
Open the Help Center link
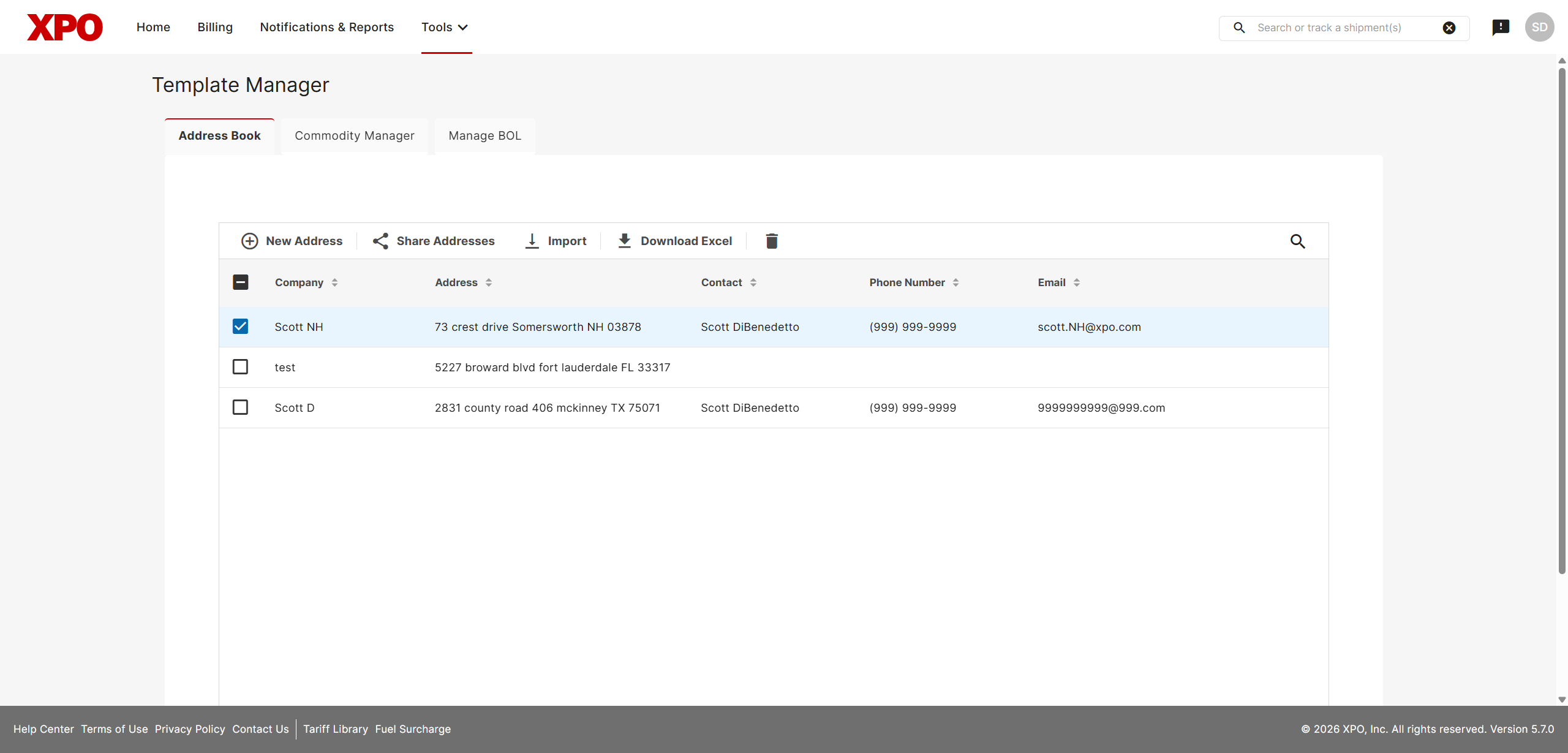pyautogui.click(x=43, y=729)
